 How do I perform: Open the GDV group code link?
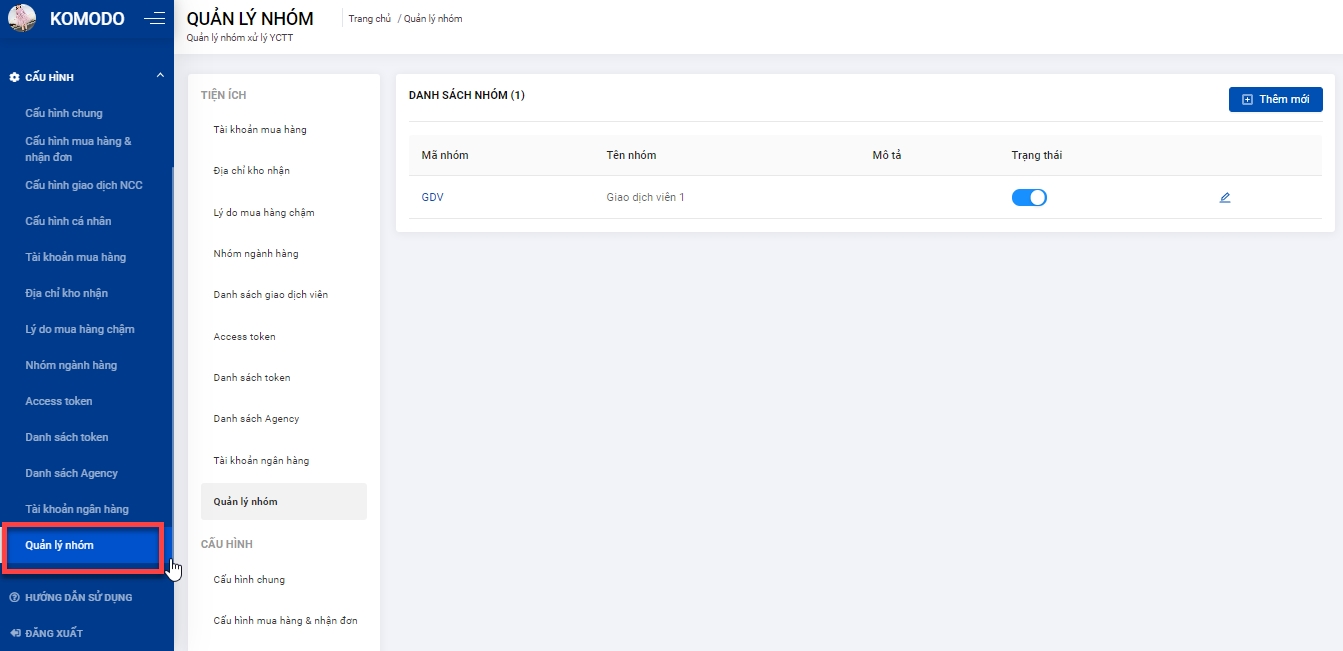(x=432, y=198)
